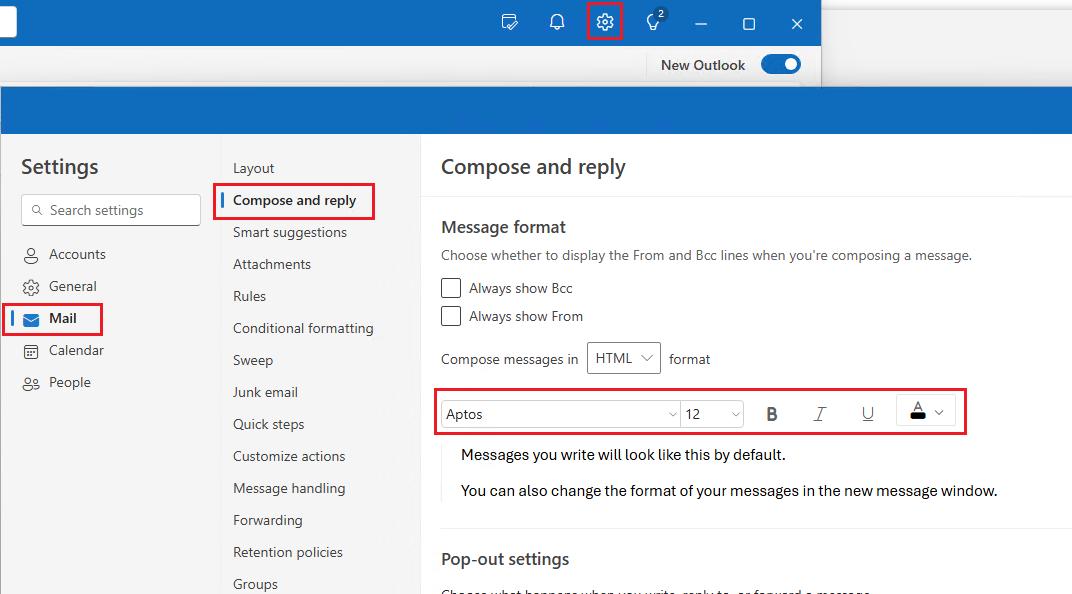The width and height of the screenshot is (1072, 594).
Task: Open the Settings gear icon
Action: tap(604, 22)
